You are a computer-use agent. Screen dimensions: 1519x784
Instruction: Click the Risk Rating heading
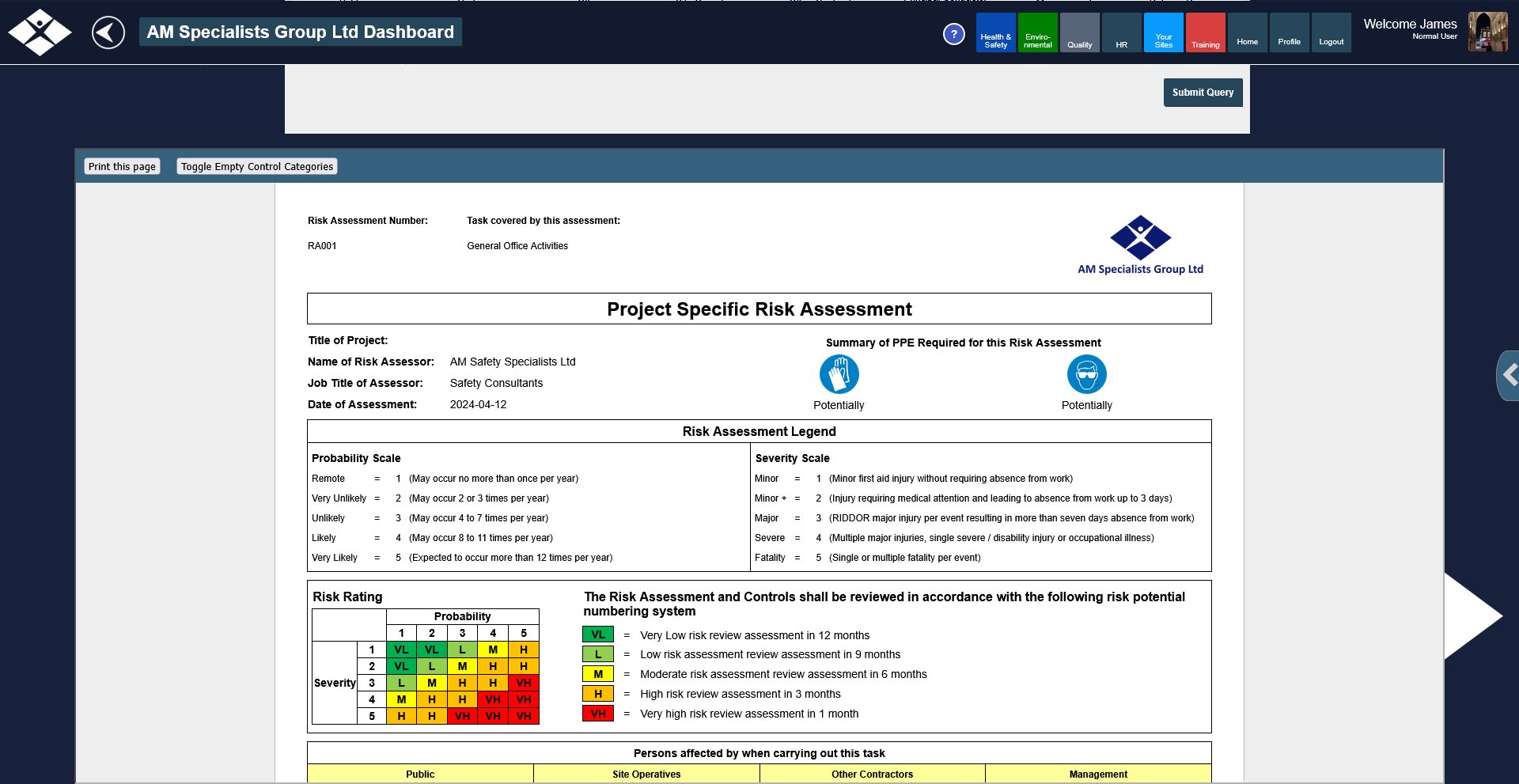(x=347, y=597)
